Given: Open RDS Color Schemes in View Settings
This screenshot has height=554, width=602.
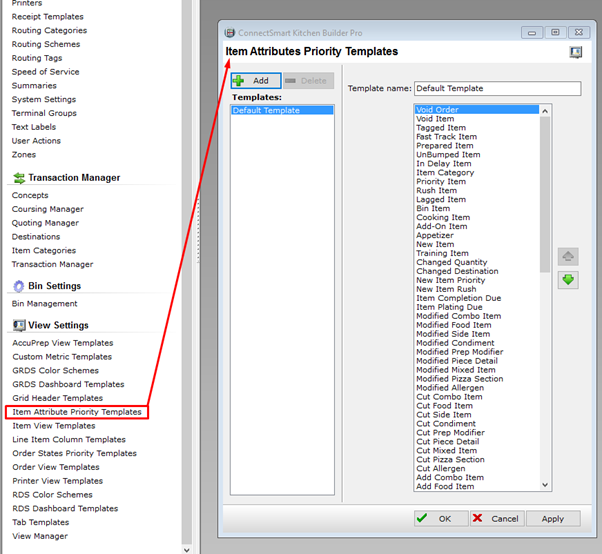Looking at the screenshot, I should (52, 495).
